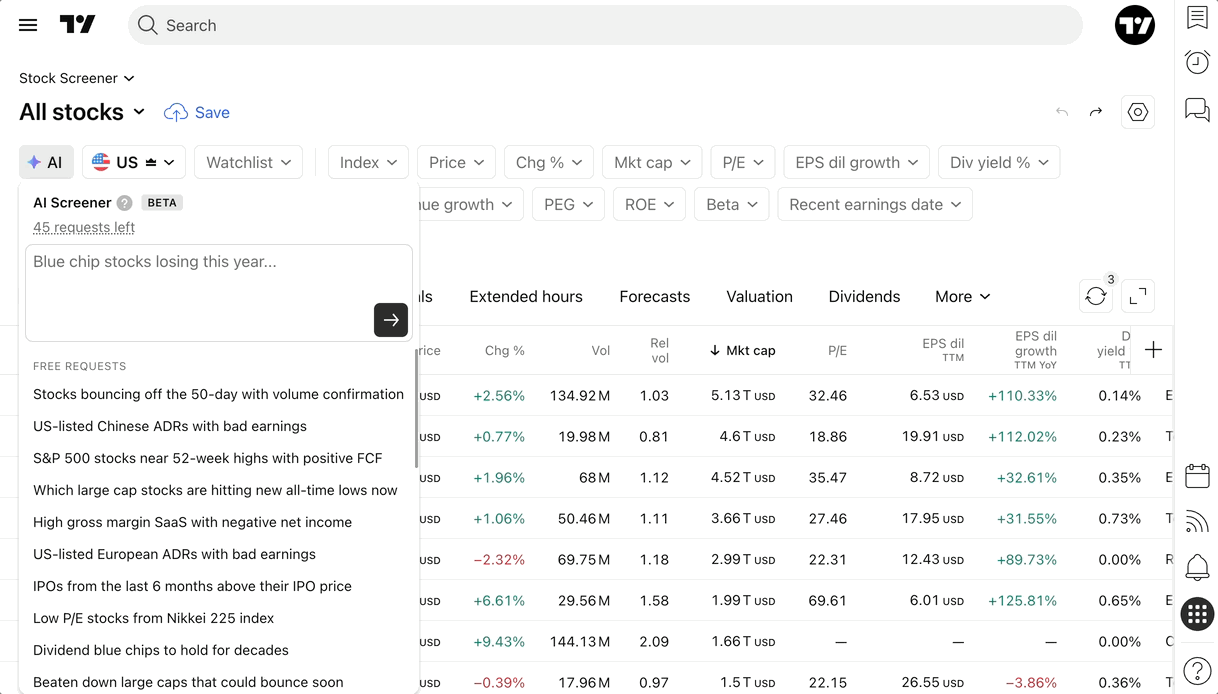The width and height of the screenshot is (1218, 694).
Task: Open notifications bell icon
Action: 1197,567
